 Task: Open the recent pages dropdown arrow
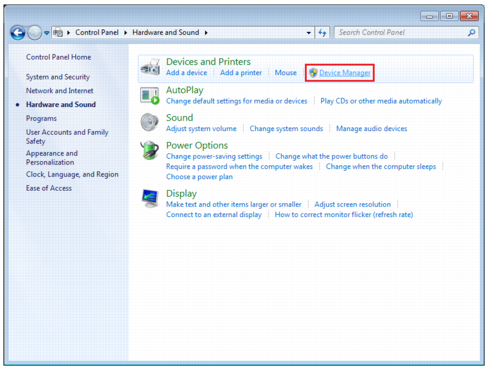[x=47, y=33]
